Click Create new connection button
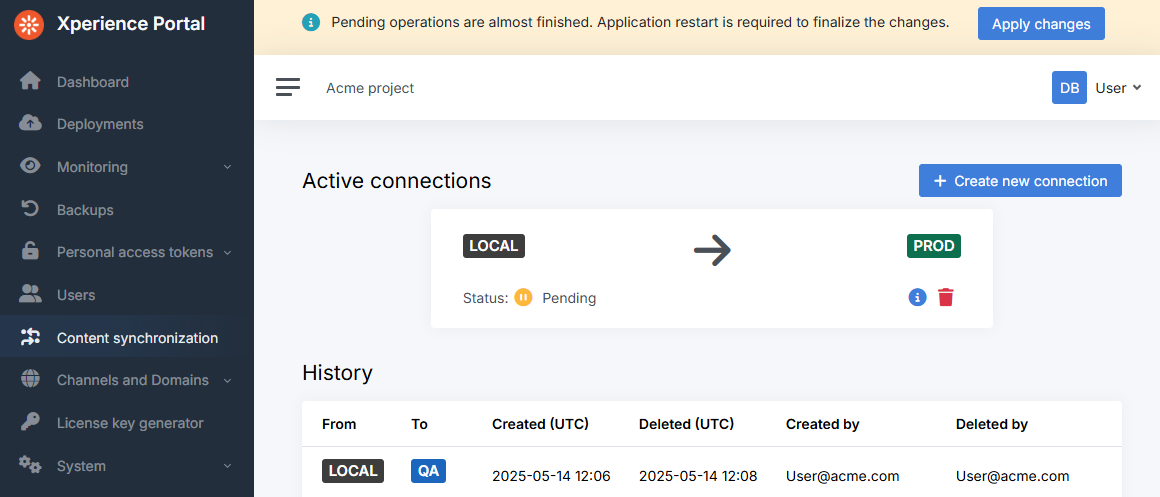The width and height of the screenshot is (1160, 497). pos(1020,181)
